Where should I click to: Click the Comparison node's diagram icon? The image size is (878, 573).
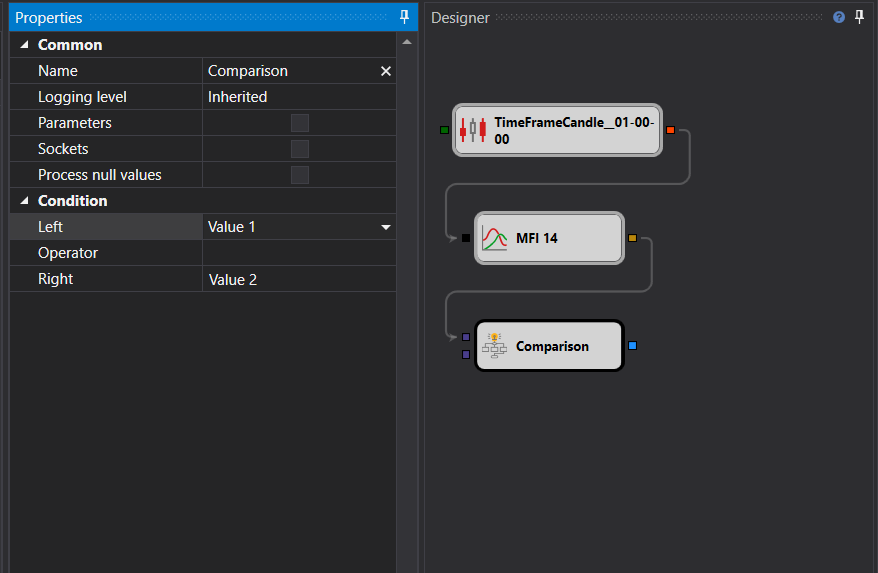(494, 346)
